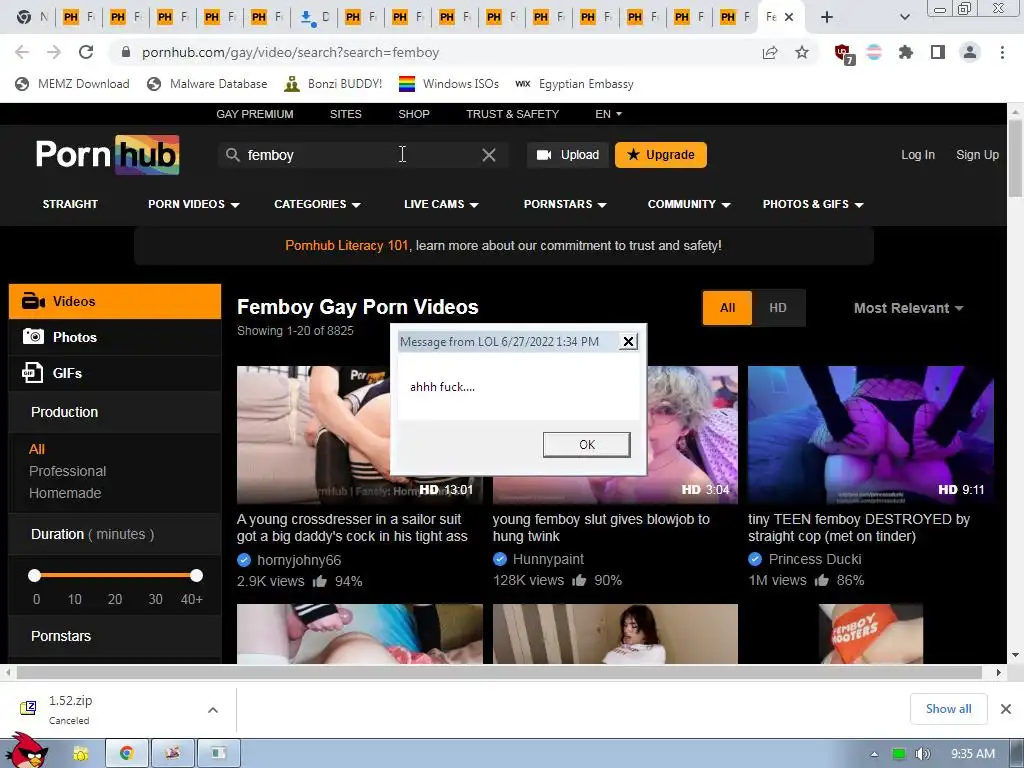Image resolution: width=1024 pixels, height=768 pixels.
Task: Close the downloads bar
Action: pyautogui.click(x=1006, y=709)
